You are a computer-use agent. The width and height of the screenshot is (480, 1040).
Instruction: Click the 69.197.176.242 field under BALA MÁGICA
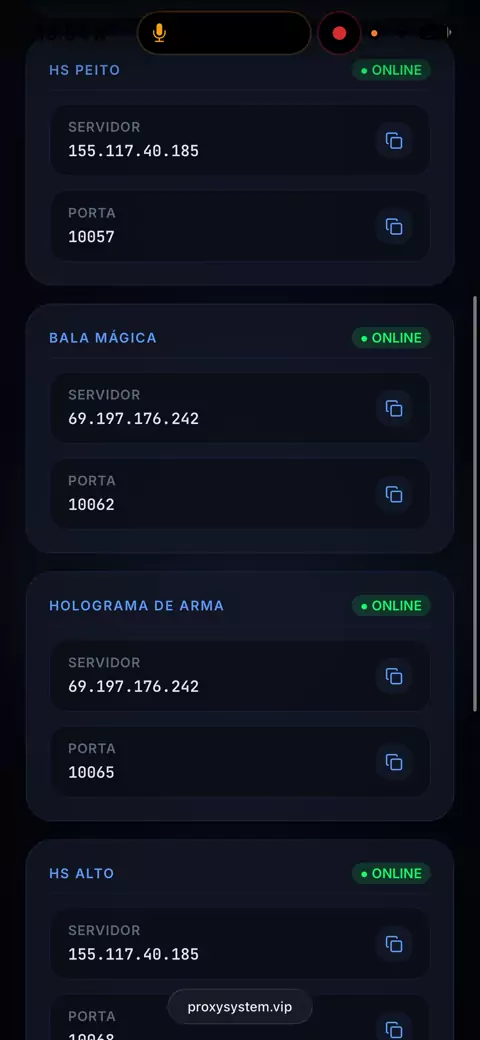coord(240,407)
